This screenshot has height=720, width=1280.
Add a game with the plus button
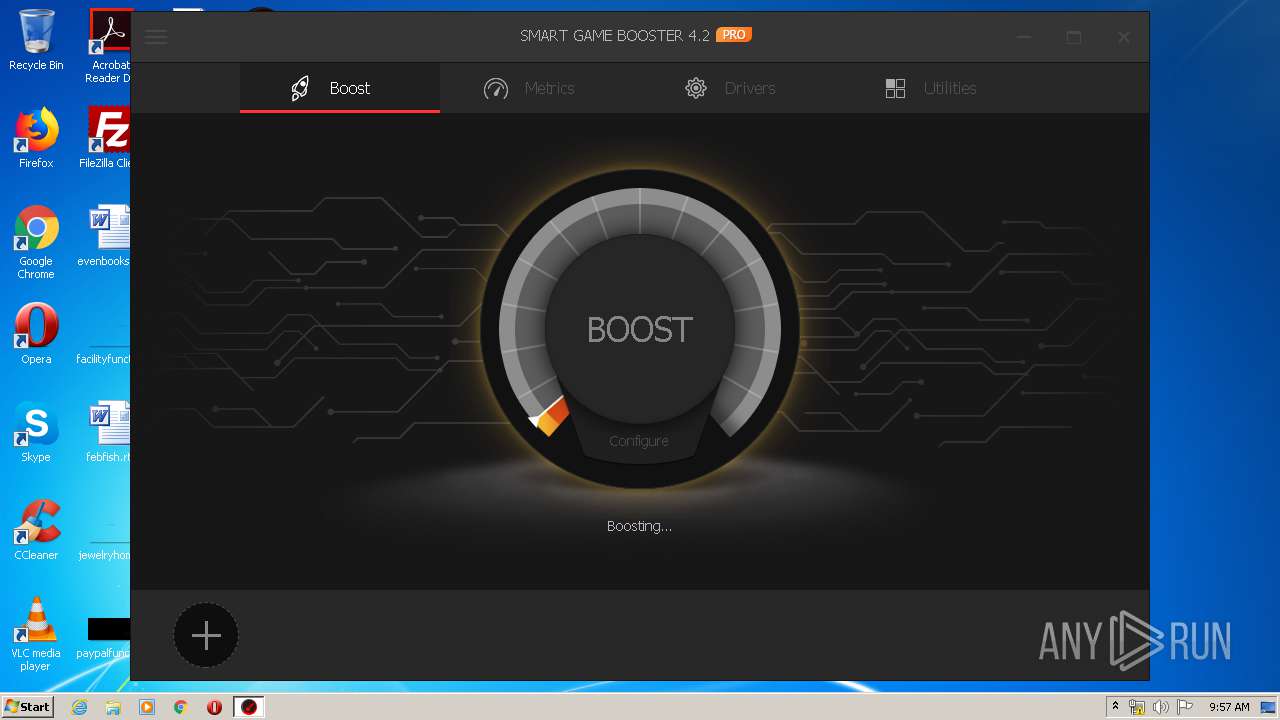(206, 635)
